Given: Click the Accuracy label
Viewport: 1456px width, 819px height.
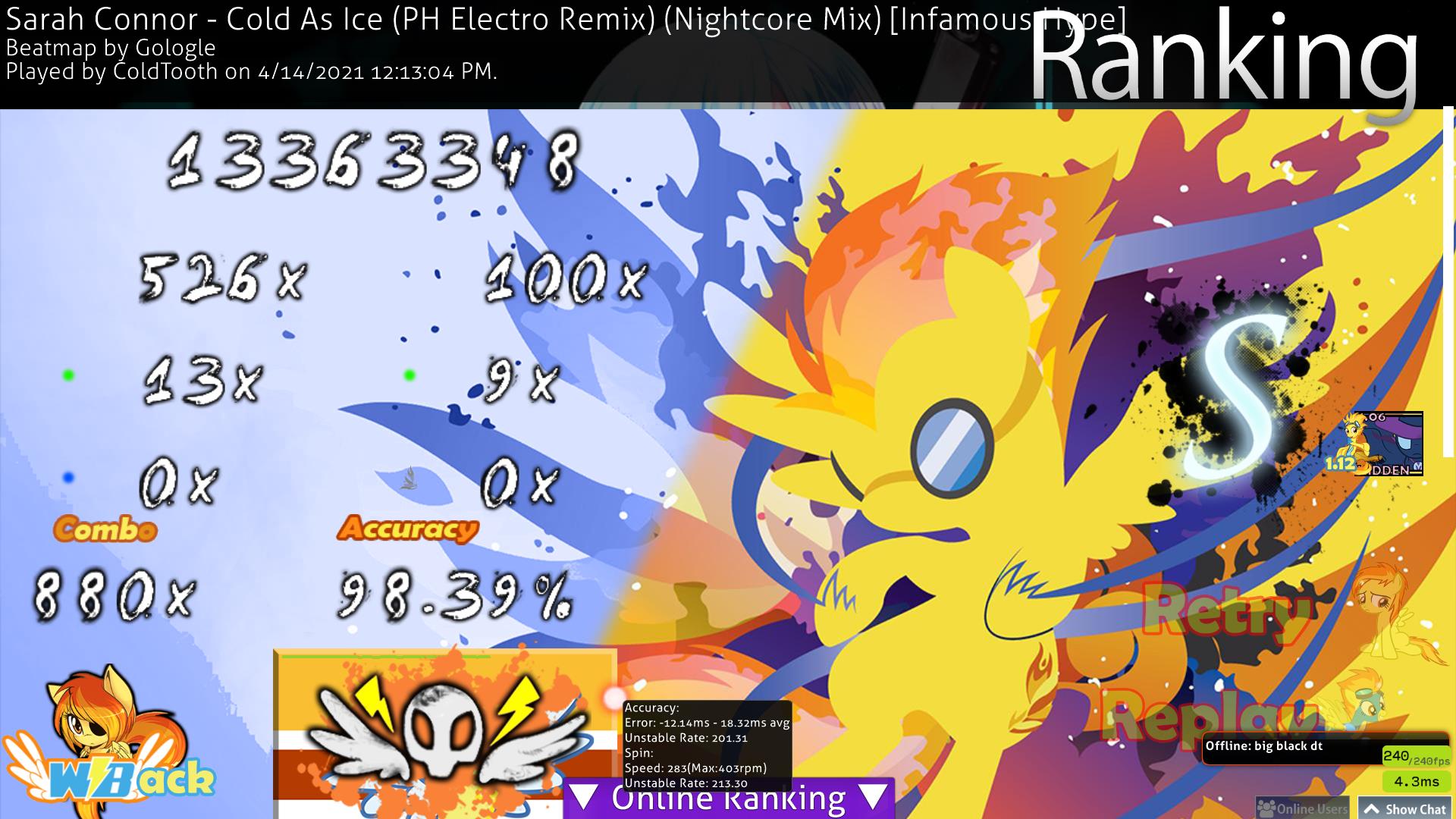Looking at the screenshot, I should 408,529.
